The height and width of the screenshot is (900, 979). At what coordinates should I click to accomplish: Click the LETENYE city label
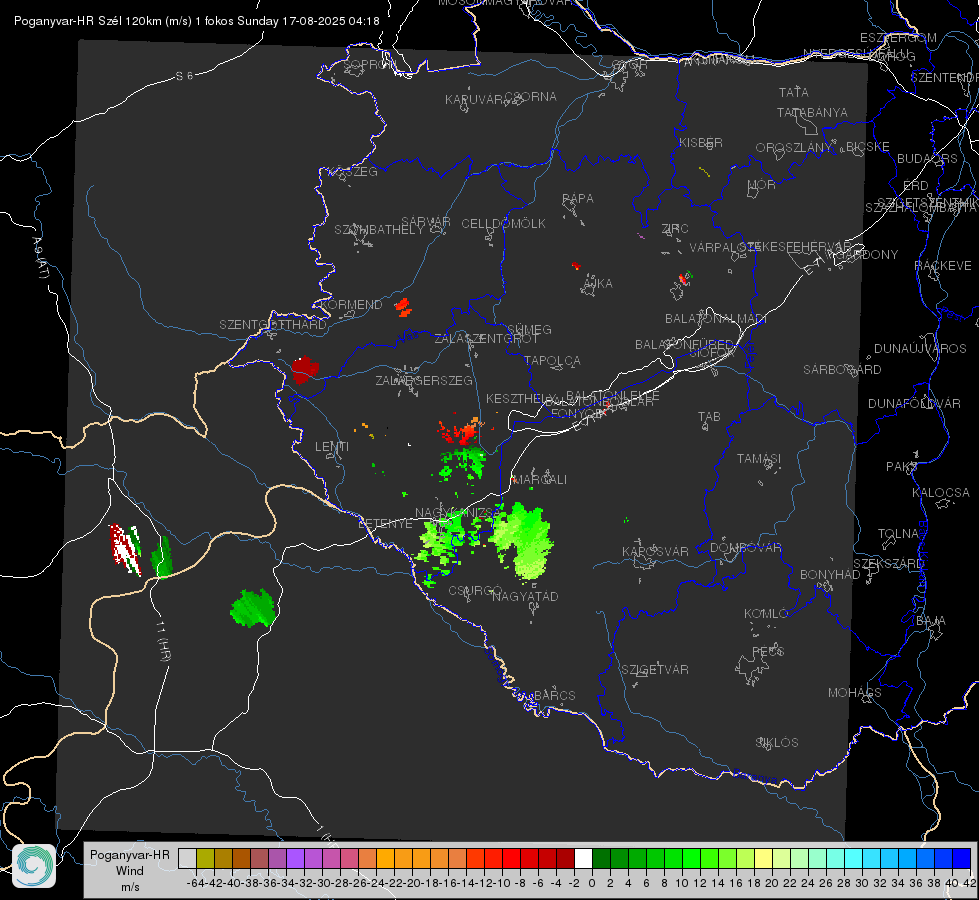click(385, 523)
